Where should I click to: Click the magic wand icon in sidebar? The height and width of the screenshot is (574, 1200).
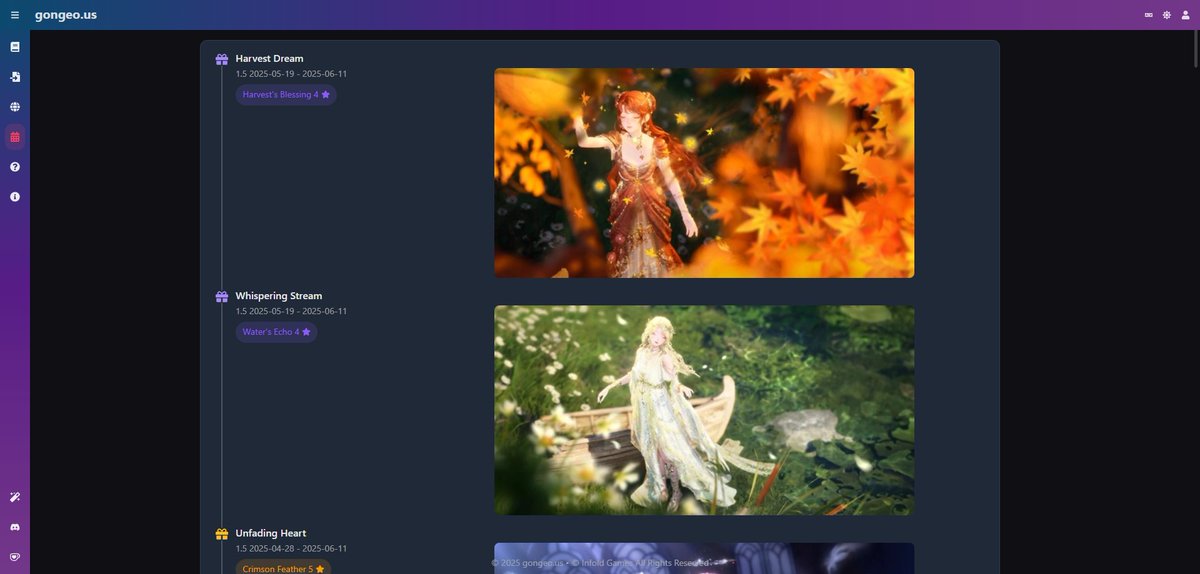coord(15,497)
